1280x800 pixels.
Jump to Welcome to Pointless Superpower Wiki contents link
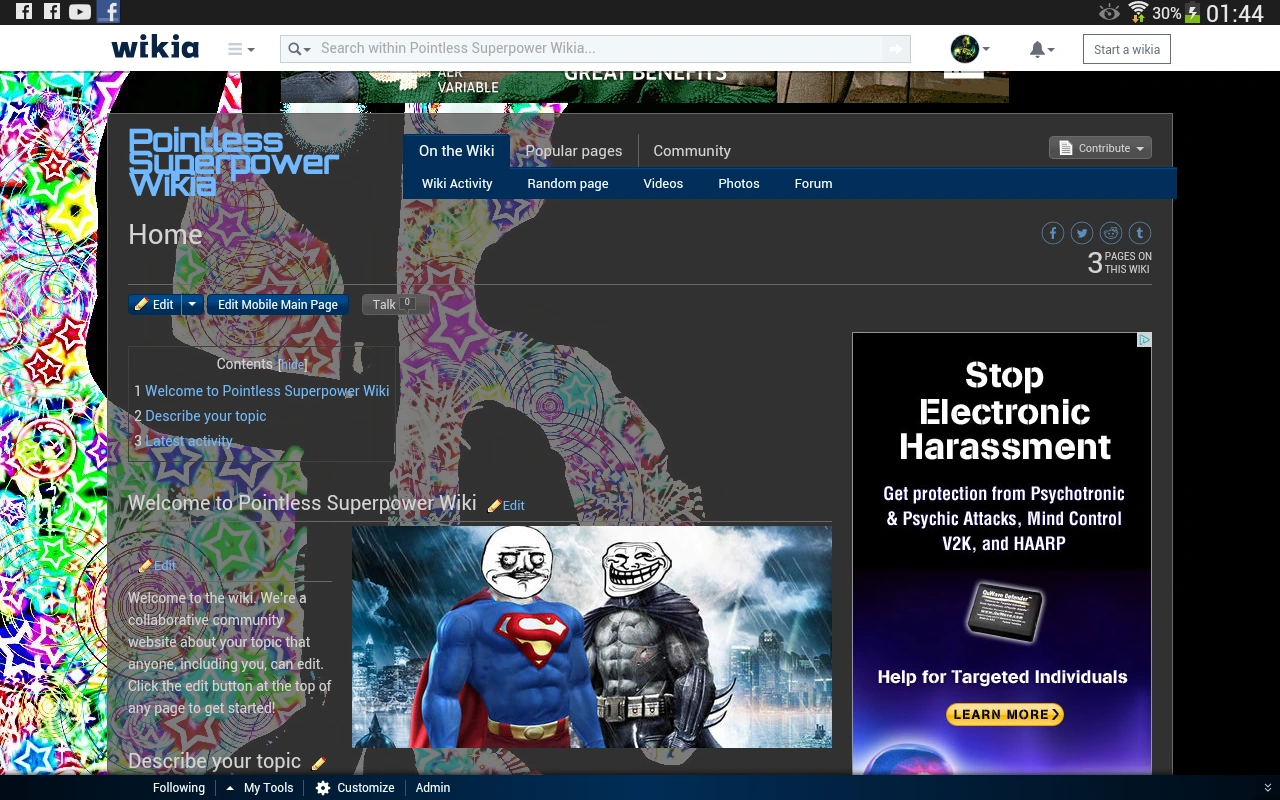(267, 391)
